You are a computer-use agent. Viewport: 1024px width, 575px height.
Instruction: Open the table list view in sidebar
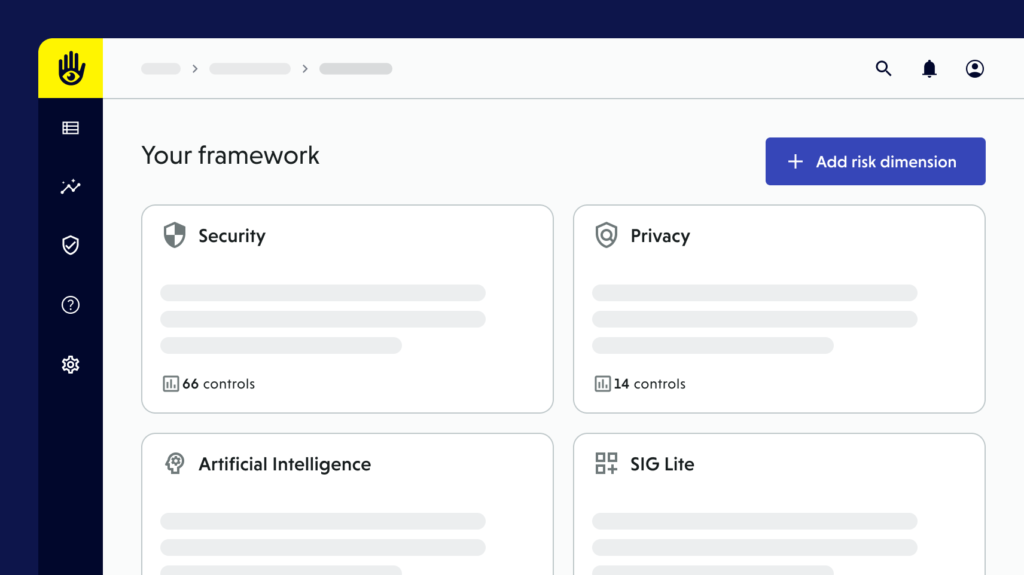point(70,128)
